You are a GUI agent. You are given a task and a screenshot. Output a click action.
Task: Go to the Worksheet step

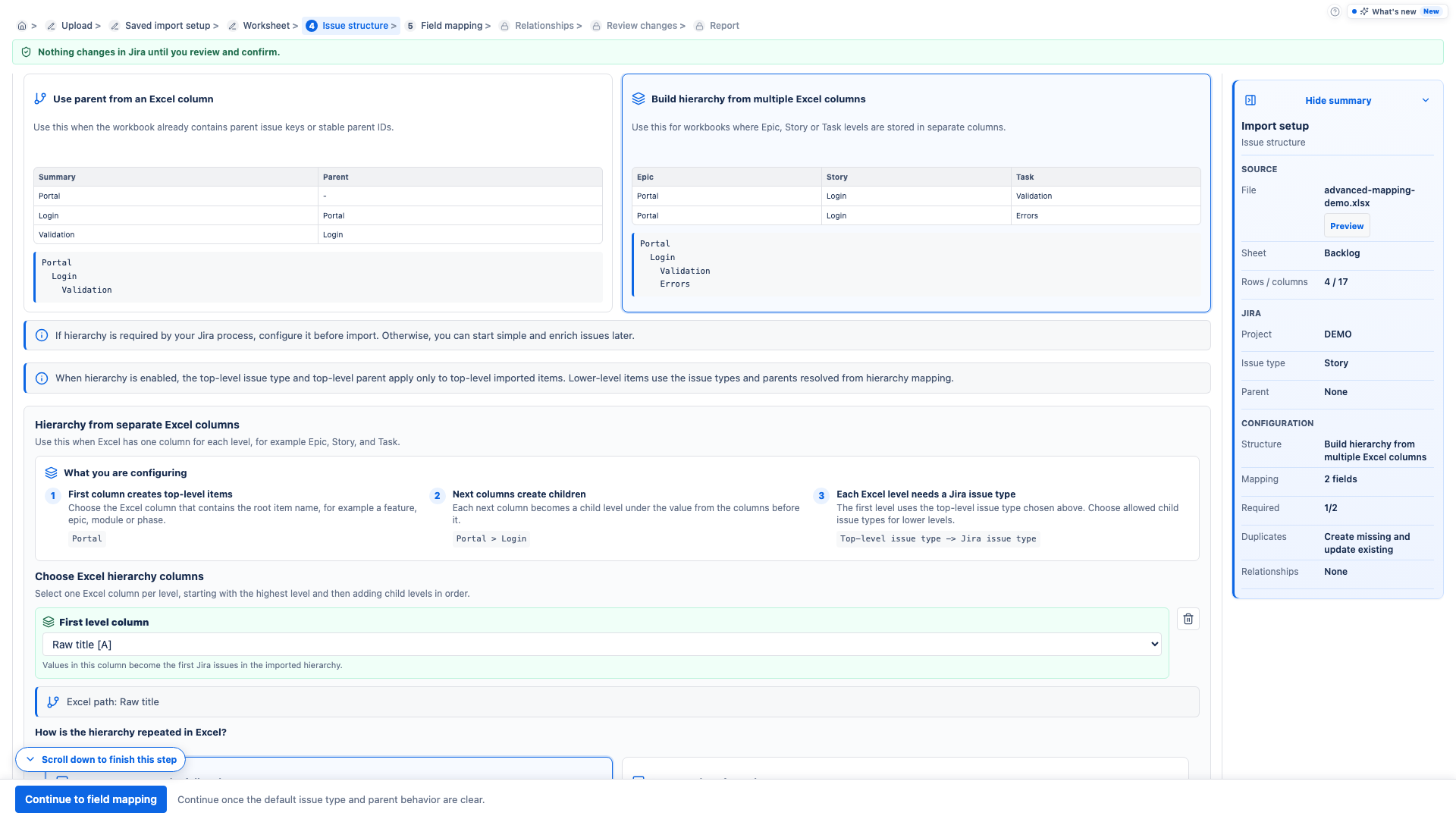[266, 26]
